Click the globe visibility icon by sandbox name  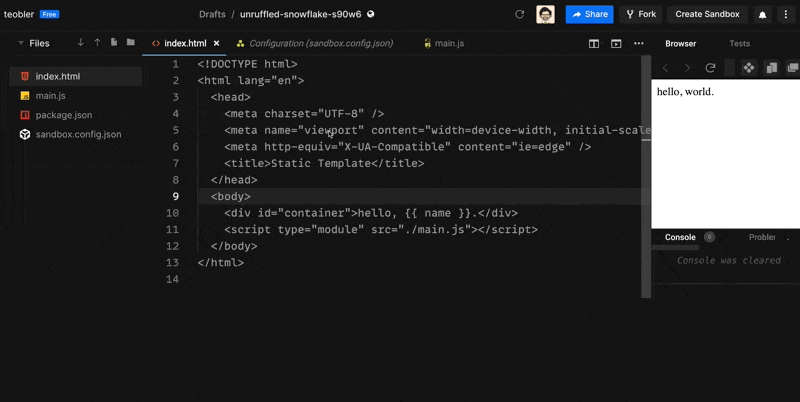[x=371, y=14]
